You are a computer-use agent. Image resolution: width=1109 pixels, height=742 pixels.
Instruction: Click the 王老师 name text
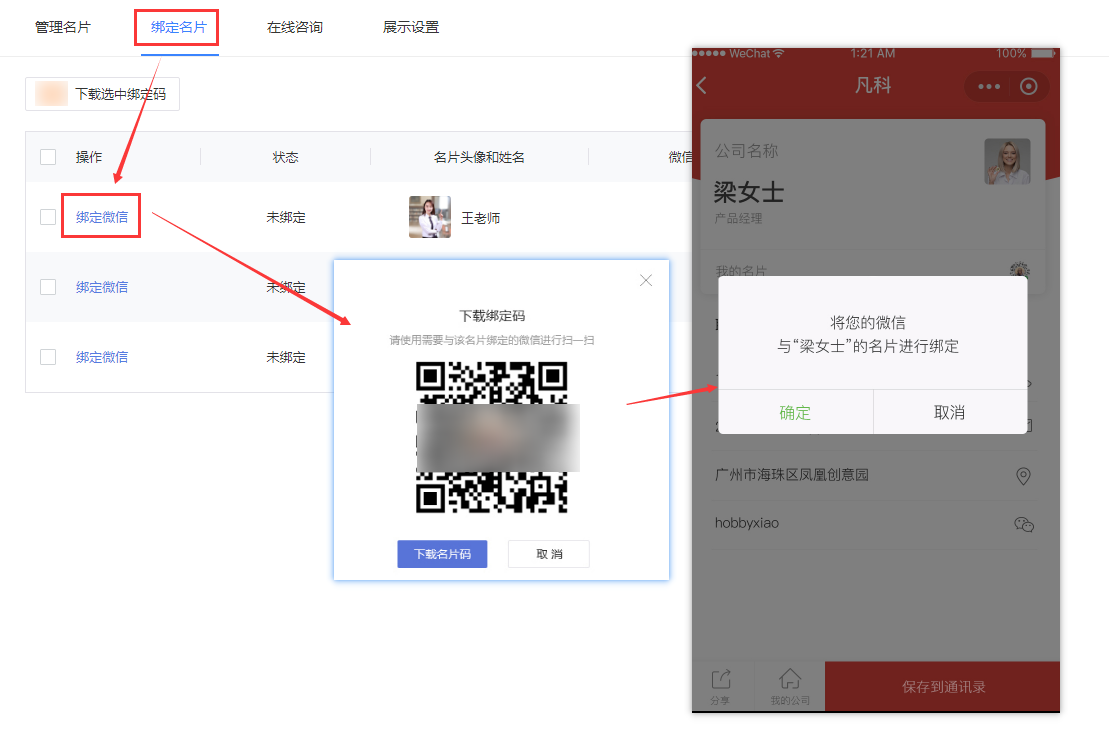(480, 218)
